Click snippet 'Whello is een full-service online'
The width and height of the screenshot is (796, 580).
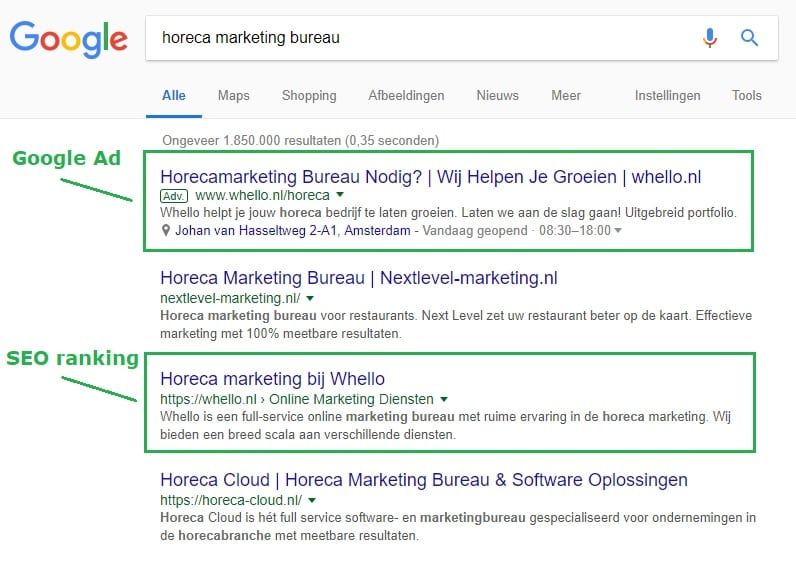pos(445,426)
